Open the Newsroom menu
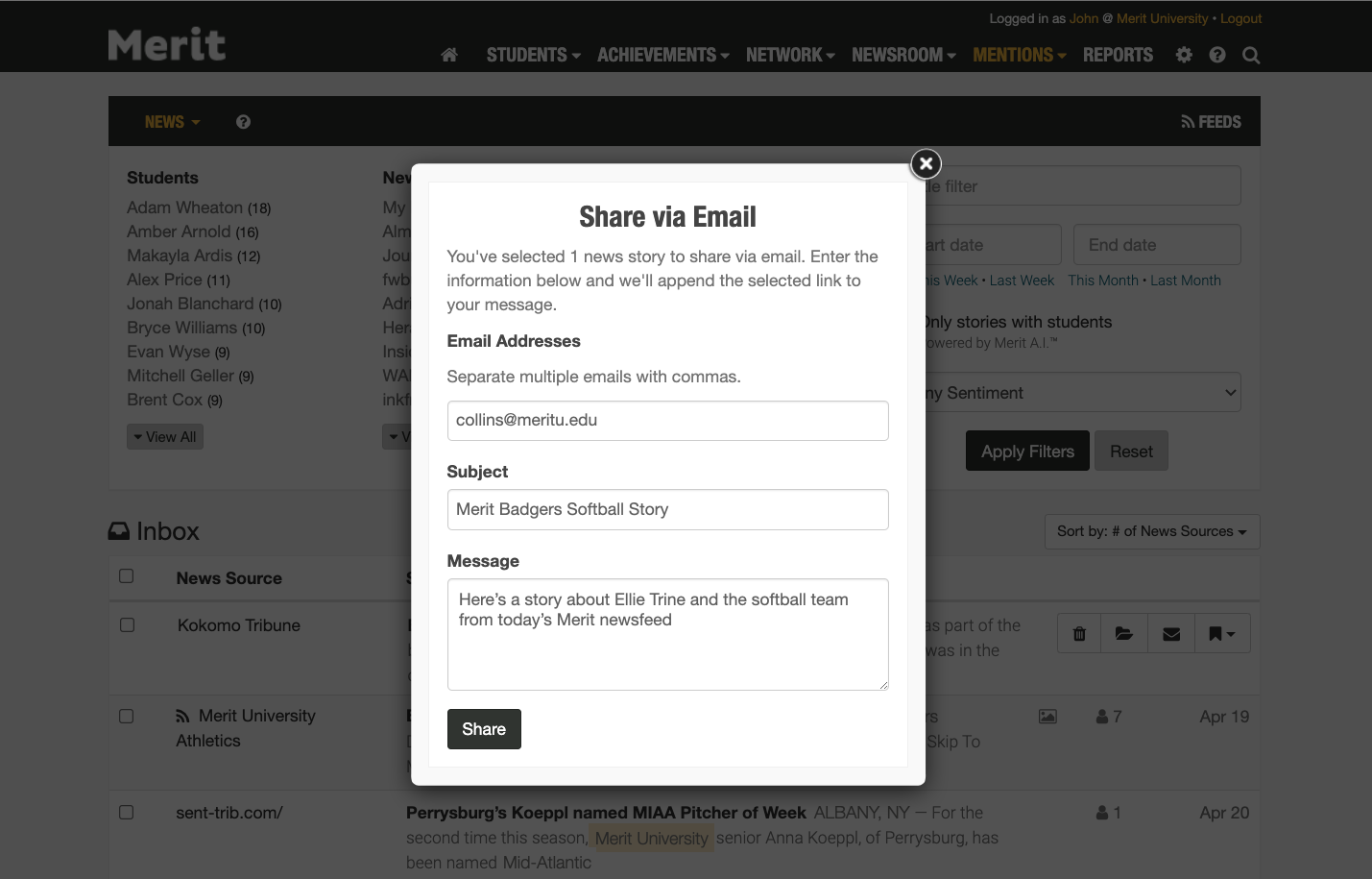Image resolution: width=1372 pixels, height=879 pixels. [903, 55]
